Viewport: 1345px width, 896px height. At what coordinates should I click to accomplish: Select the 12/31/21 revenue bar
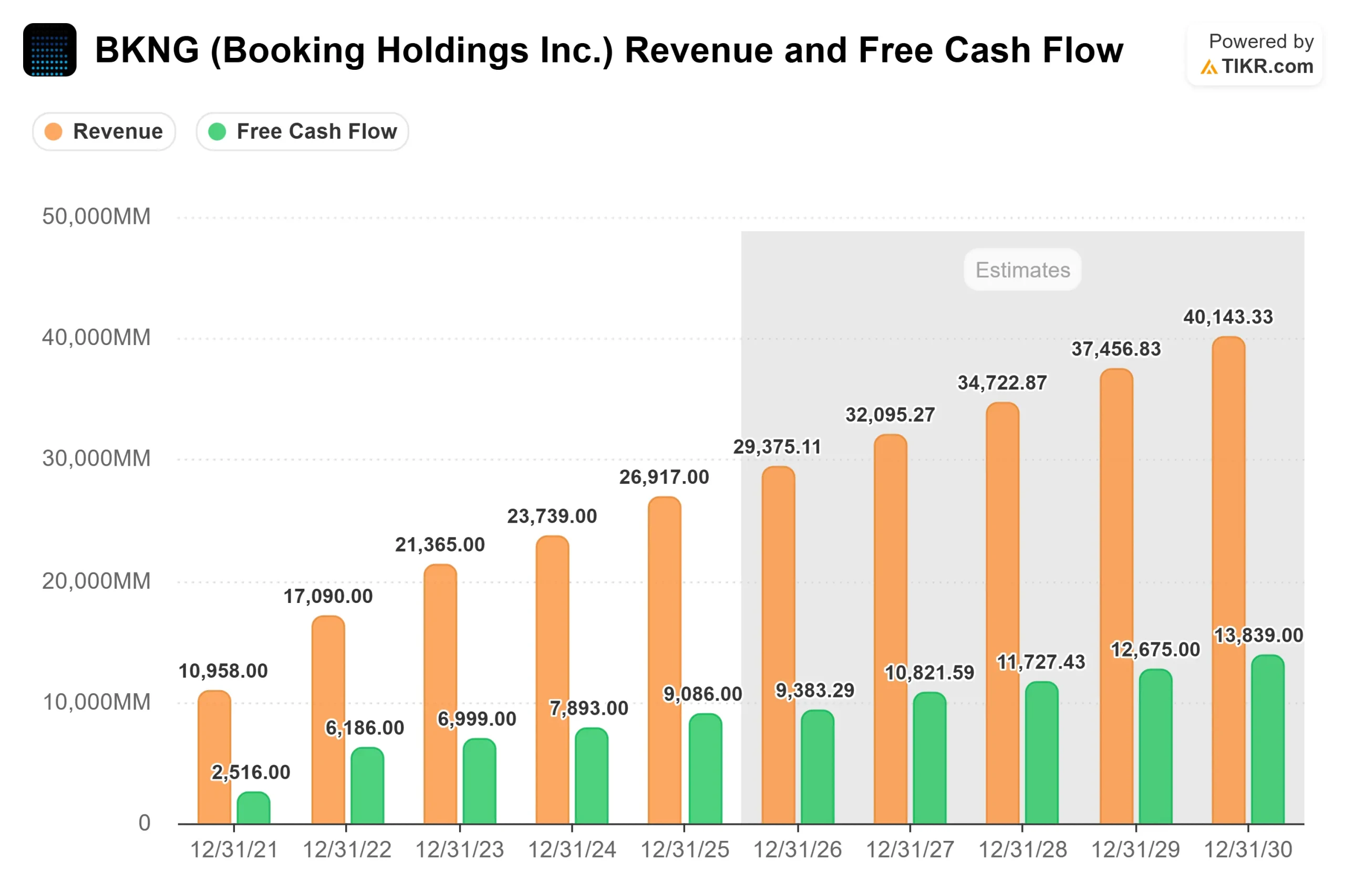(214, 757)
